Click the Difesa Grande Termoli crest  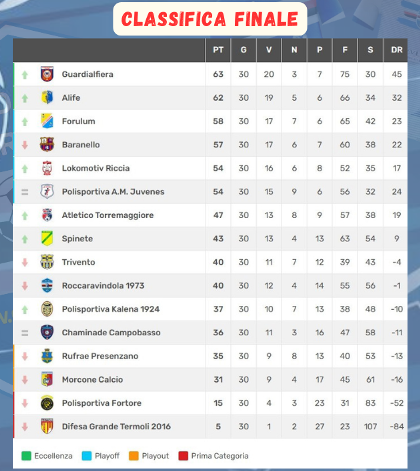(47, 426)
